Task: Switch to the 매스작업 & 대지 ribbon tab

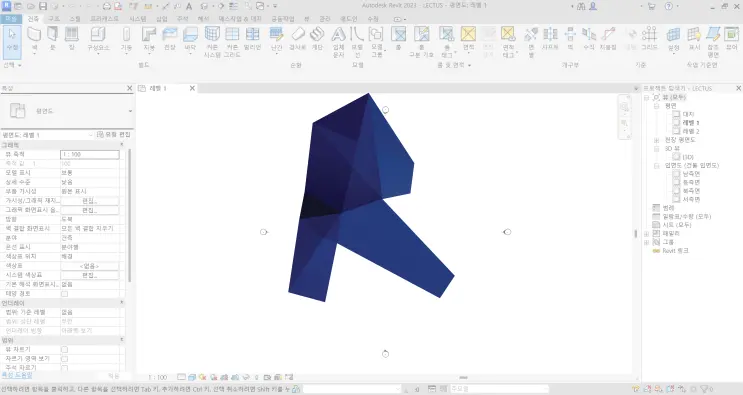Action: pyautogui.click(x=240, y=19)
